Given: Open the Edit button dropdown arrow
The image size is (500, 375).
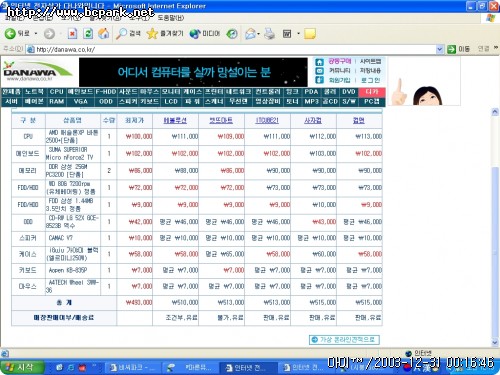Looking at the screenshot, I should (298, 34).
